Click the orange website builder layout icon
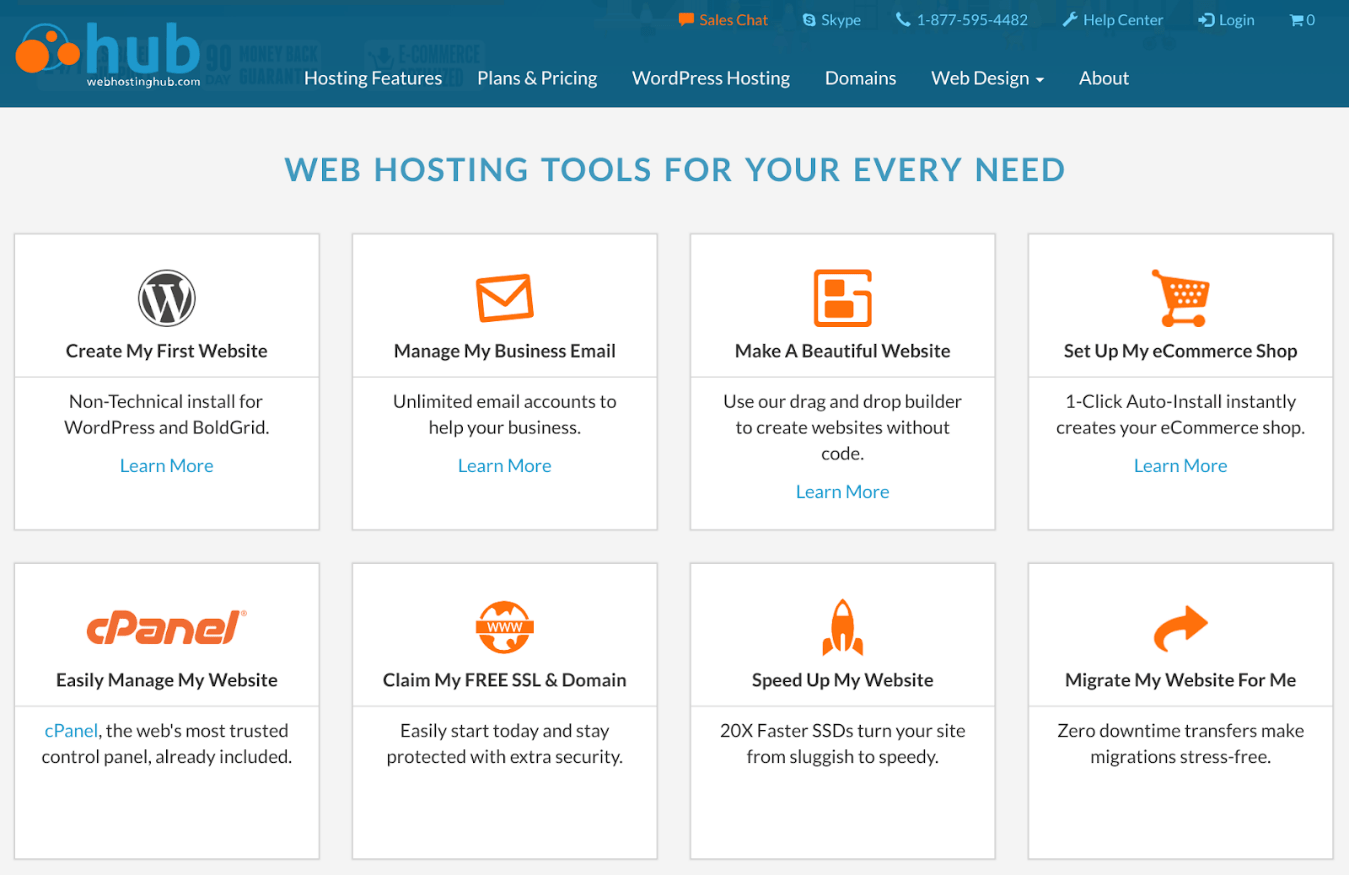 (x=843, y=298)
